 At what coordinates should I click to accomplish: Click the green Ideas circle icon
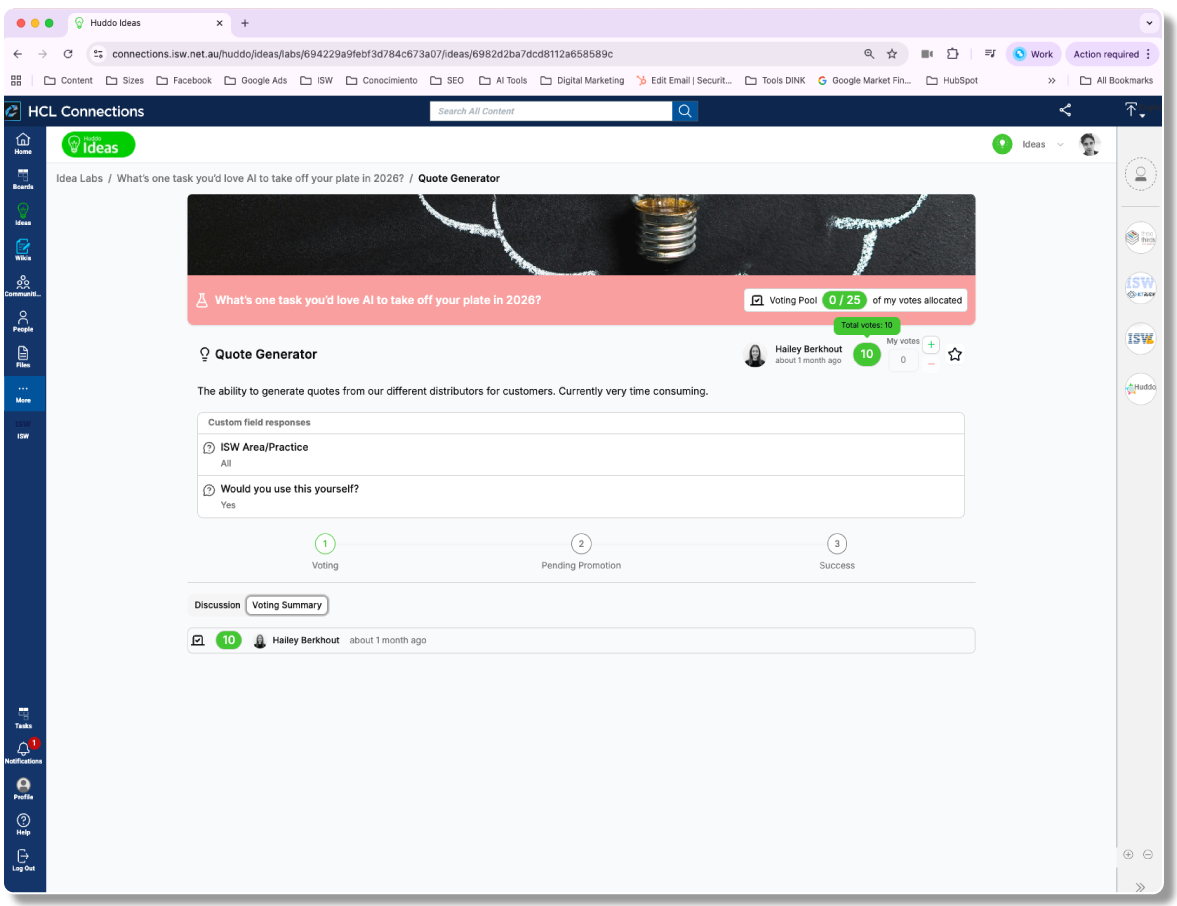[x=1002, y=144]
